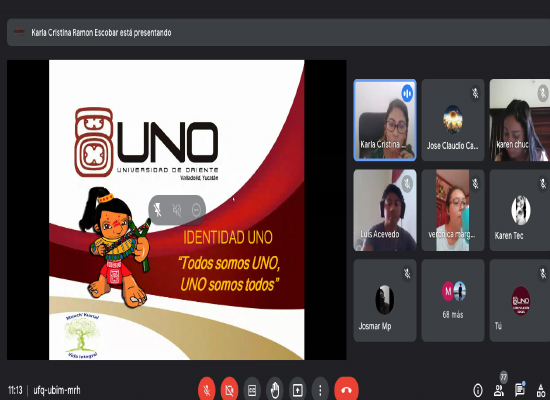This screenshot has width=550, height=400.
Task: Remove presentation with overlay minus icon
Action: [196, 210]
